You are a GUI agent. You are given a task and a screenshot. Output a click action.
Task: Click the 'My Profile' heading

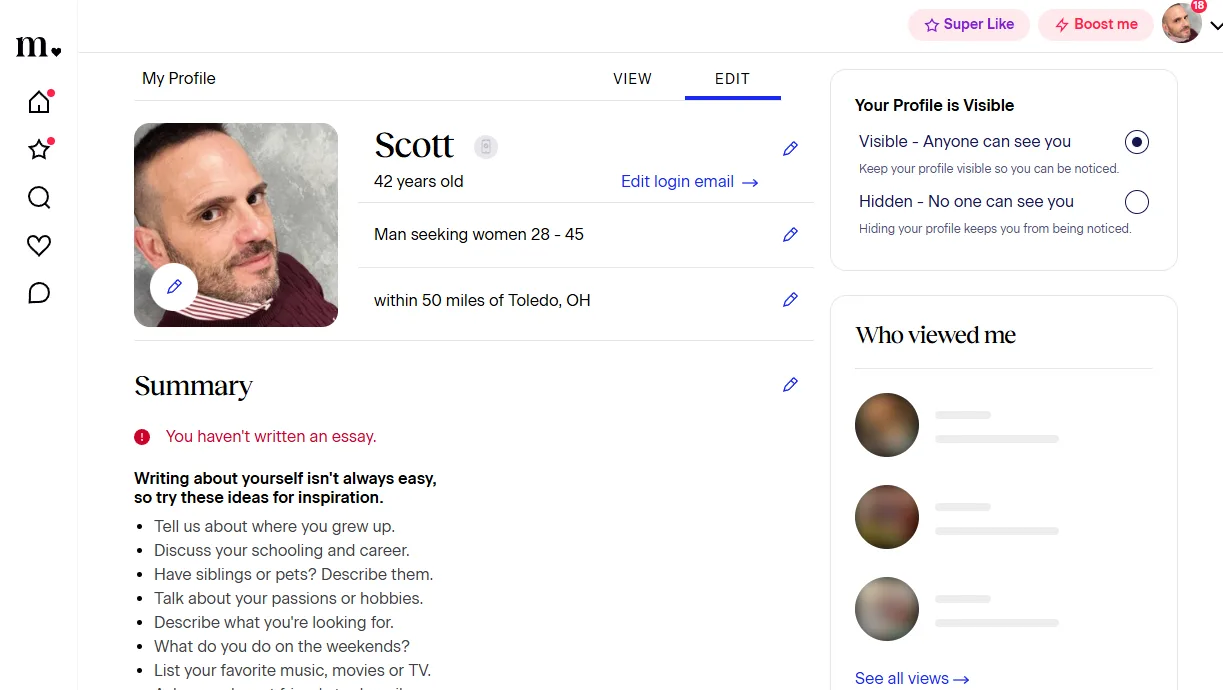point(179,79)
